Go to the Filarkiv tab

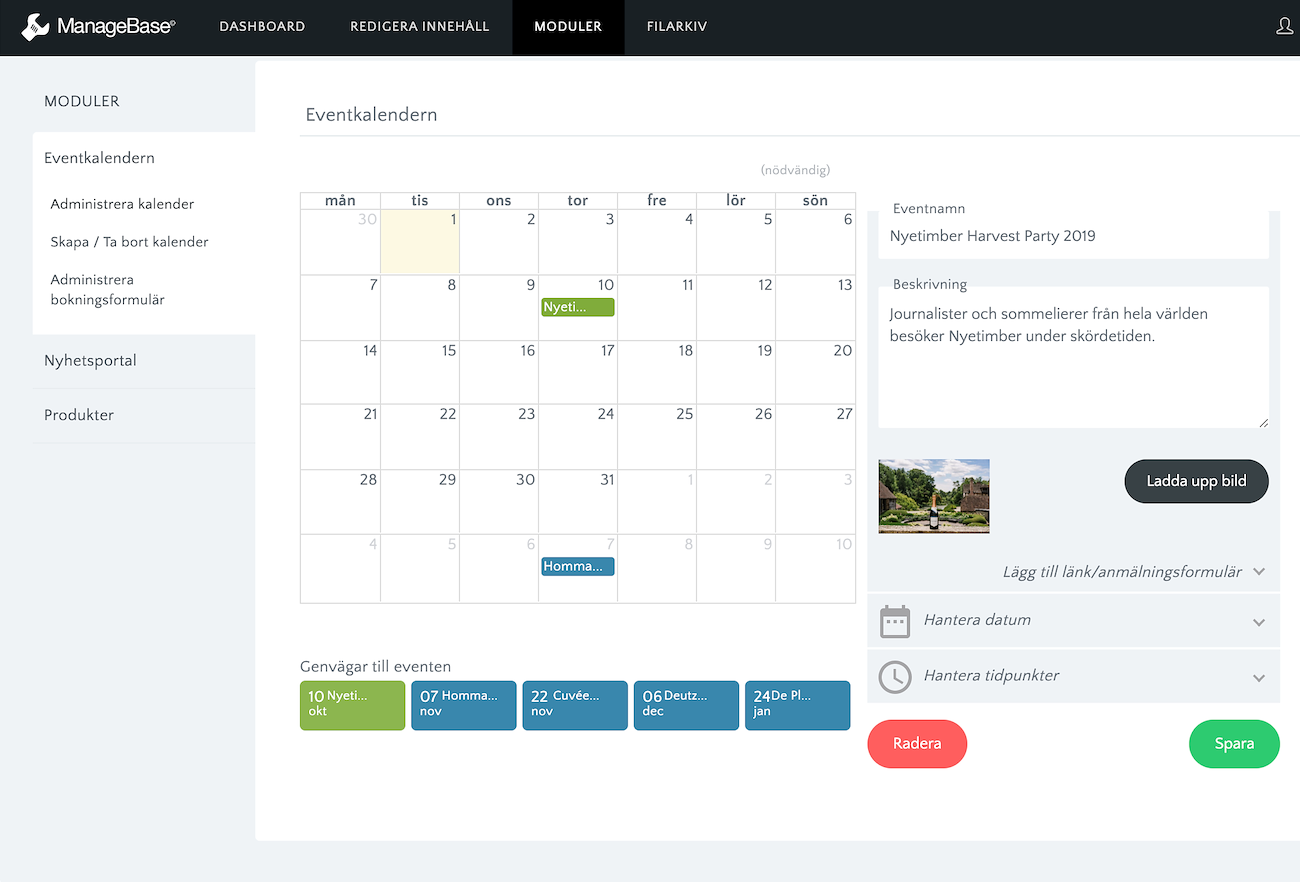[x=676, y=27]
